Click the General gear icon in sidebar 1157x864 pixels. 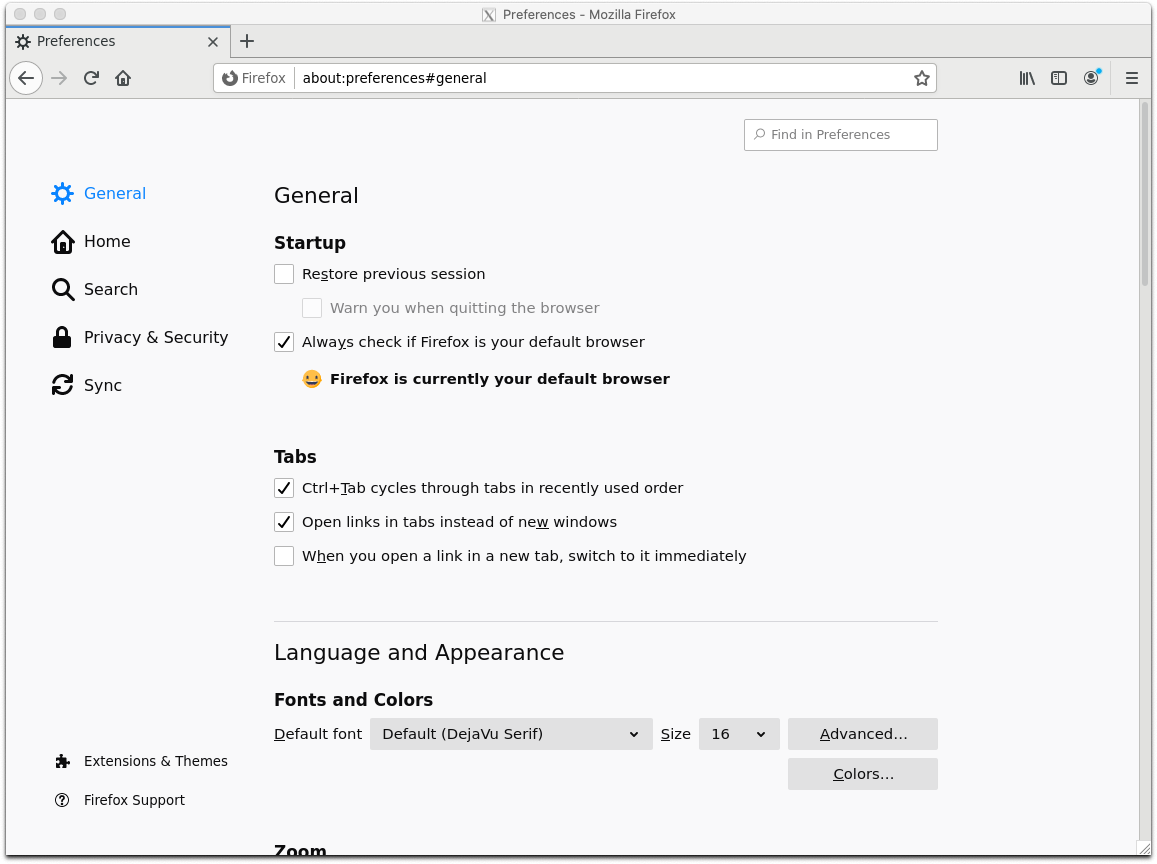(x=63, y=193)
